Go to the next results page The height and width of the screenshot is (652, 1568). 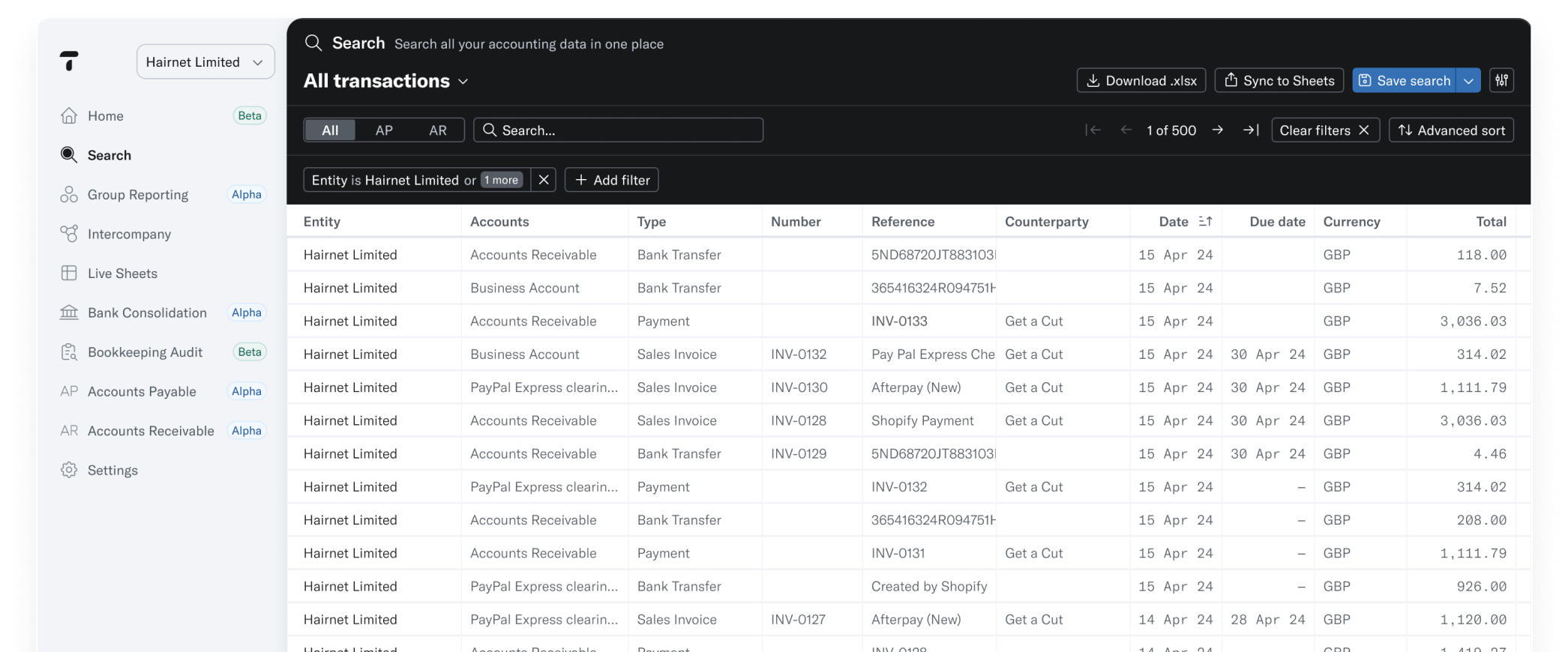click(x=1218, y=130)
